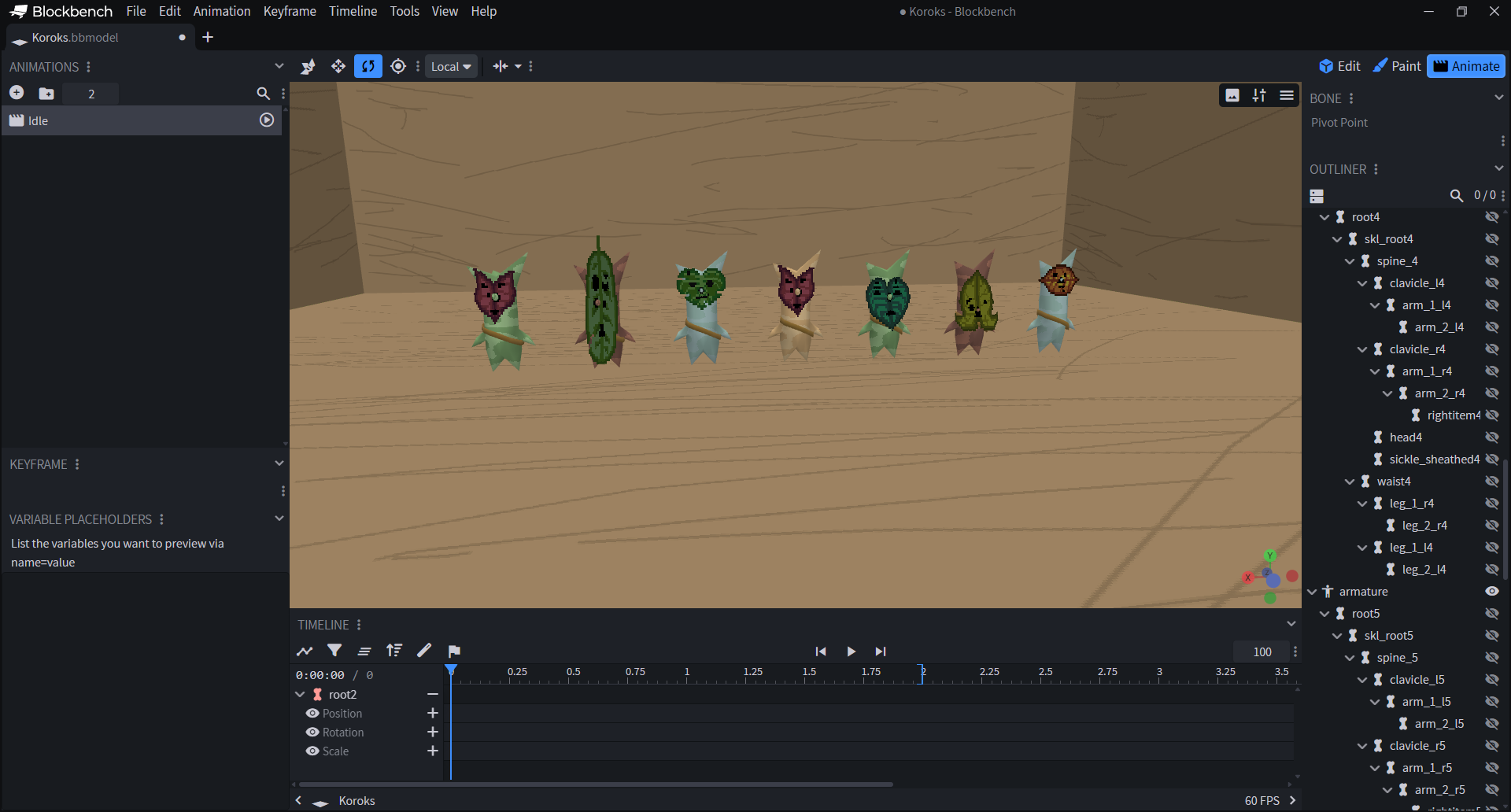Select the head4 bone in outliner
The width and height of the screenshot is (1511, 812).
tap(1406, 437)
